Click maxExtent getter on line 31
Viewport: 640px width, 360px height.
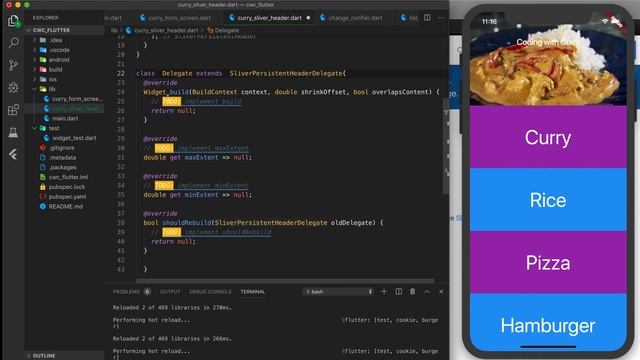[x=201, y=158]
